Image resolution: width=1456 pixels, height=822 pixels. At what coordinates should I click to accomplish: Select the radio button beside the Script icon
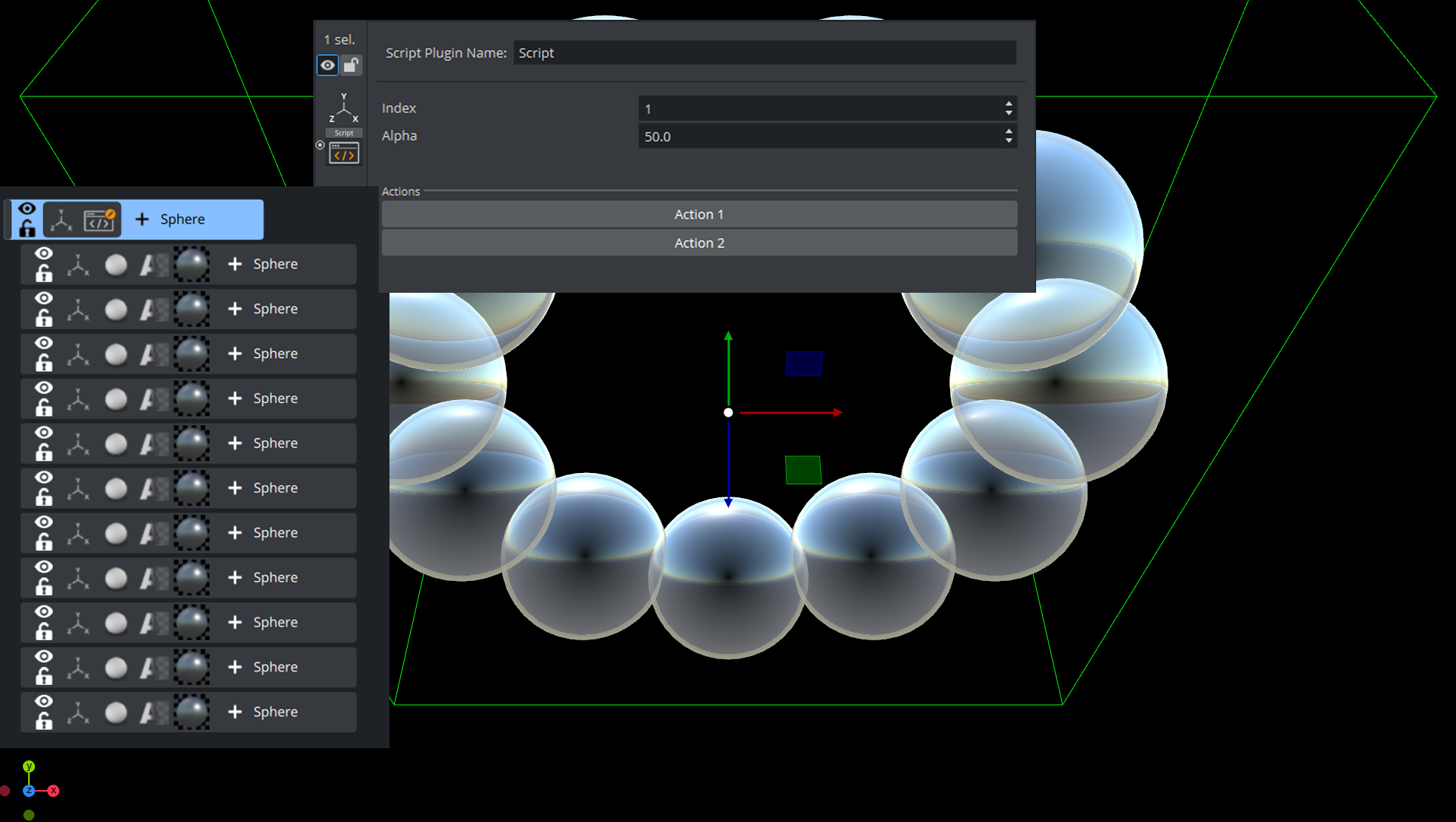click(x=320, y=144)
